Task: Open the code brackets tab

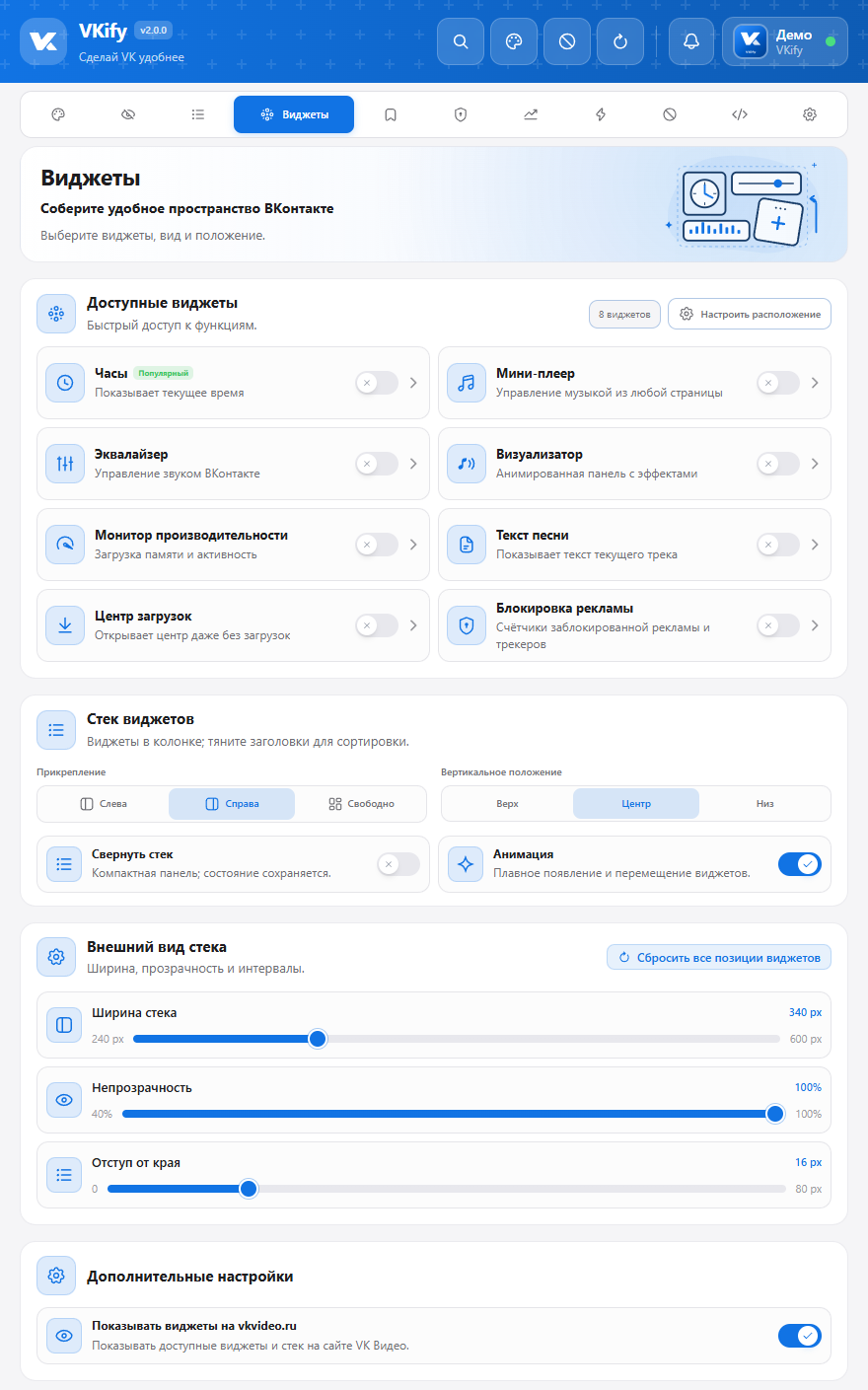Action: click(740, 114)
